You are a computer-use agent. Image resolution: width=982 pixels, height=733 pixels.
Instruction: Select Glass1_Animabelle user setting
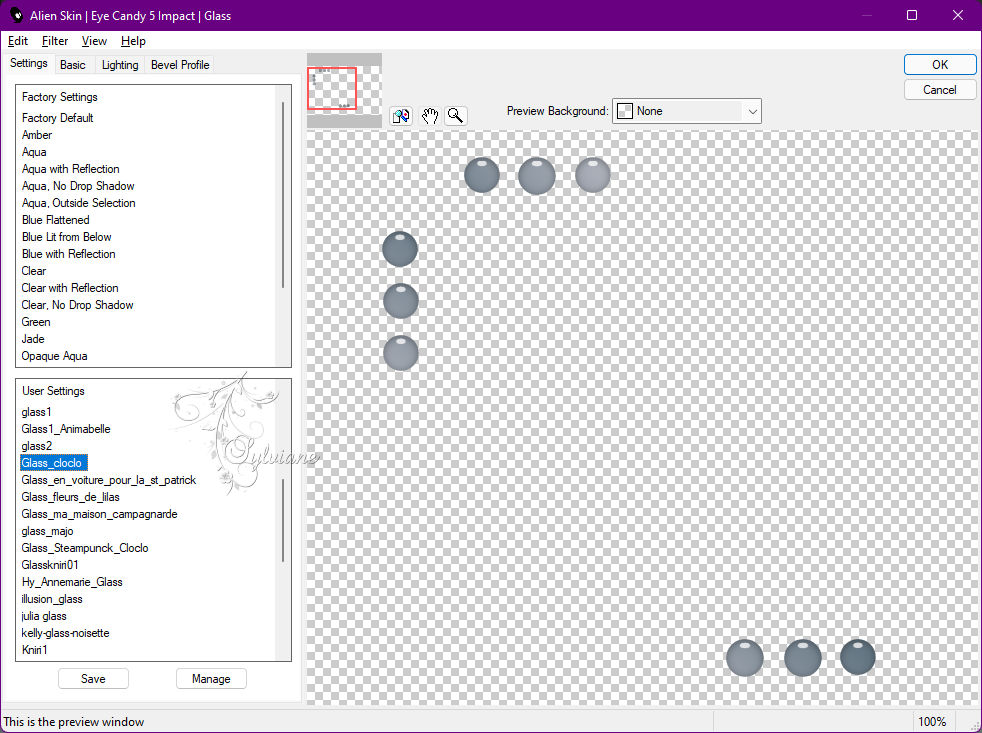coord(66,429)
